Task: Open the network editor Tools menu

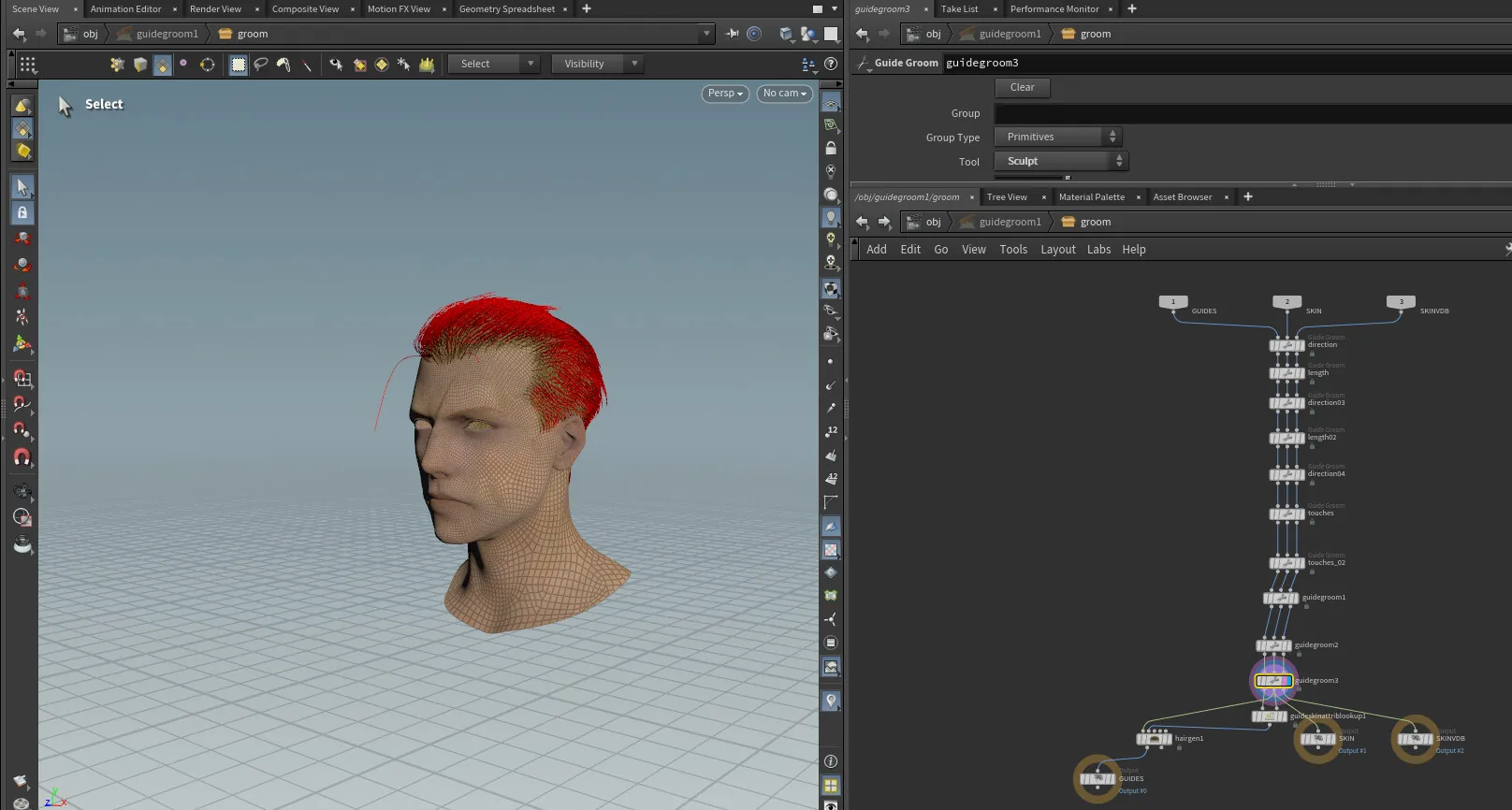Action: tap(1013, 250)
